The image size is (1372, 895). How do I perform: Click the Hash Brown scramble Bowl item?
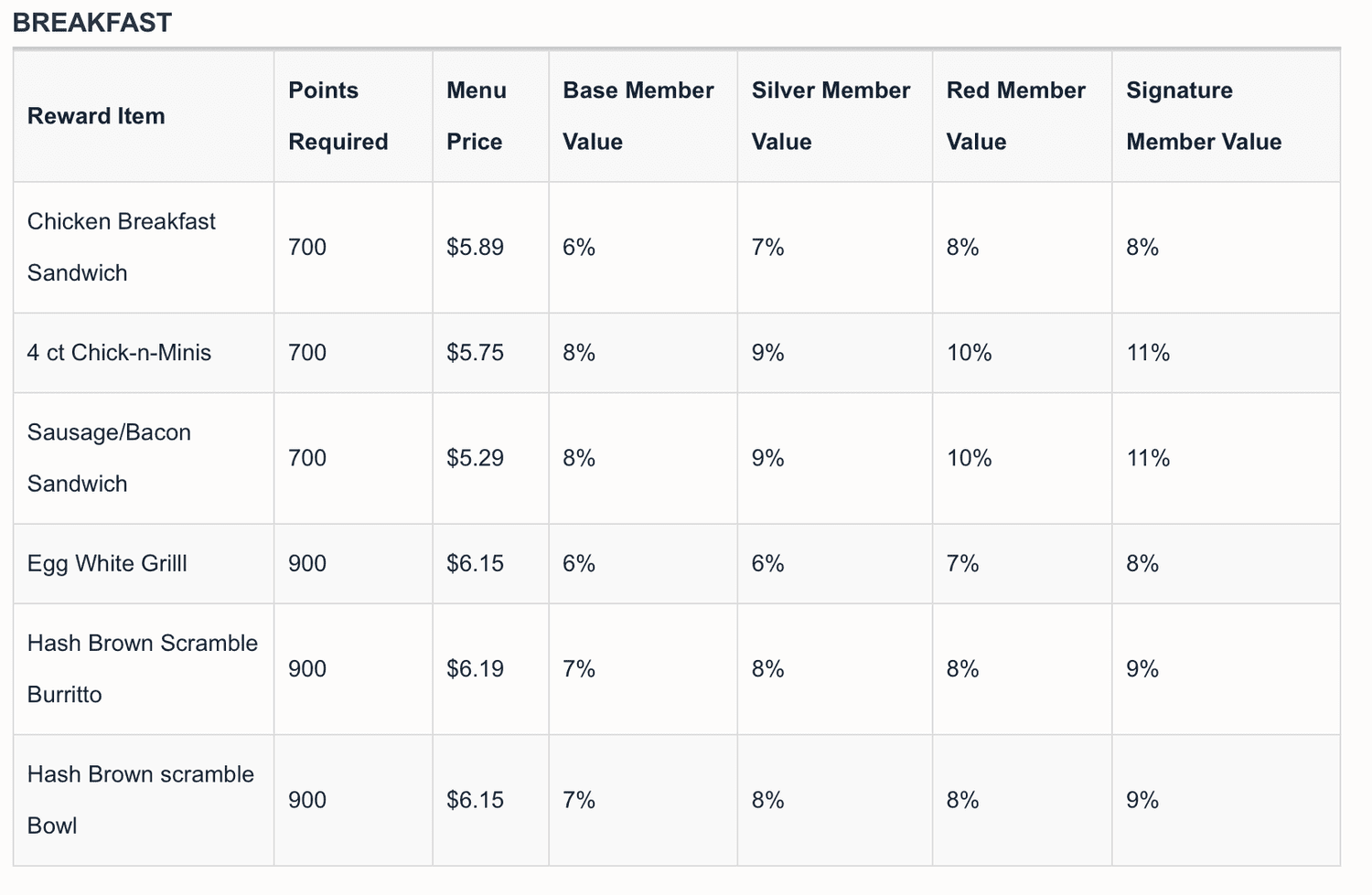pos(141,800)
